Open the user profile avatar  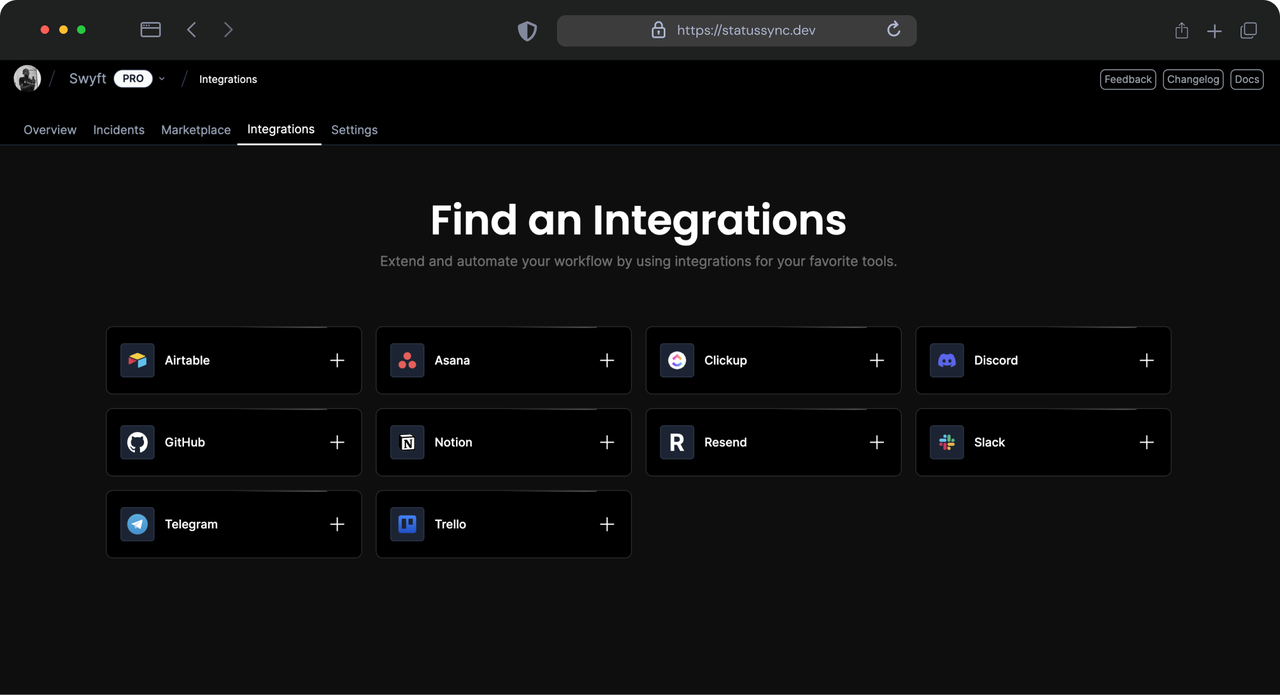tap(27, 78)
